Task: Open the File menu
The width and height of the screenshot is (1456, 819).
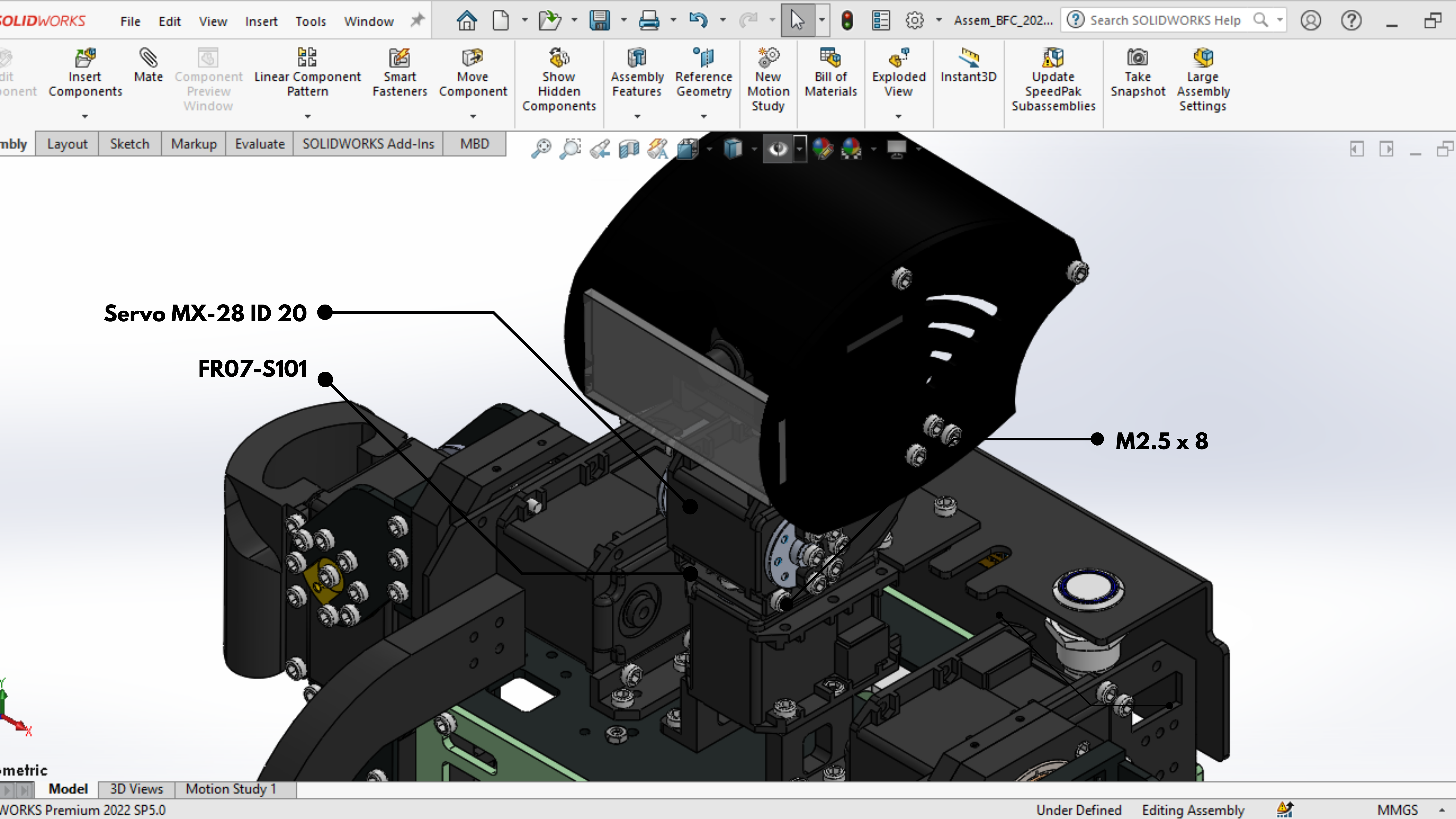Action: click(x=130, y=22)
